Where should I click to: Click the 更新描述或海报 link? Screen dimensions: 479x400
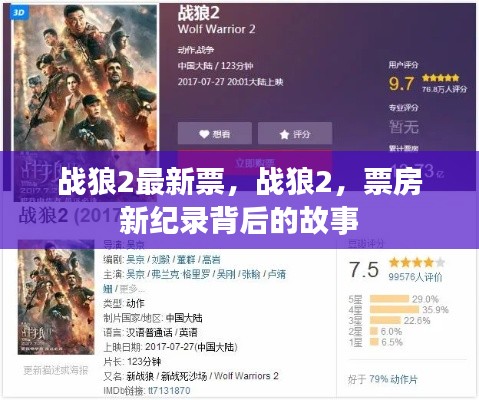56,370
